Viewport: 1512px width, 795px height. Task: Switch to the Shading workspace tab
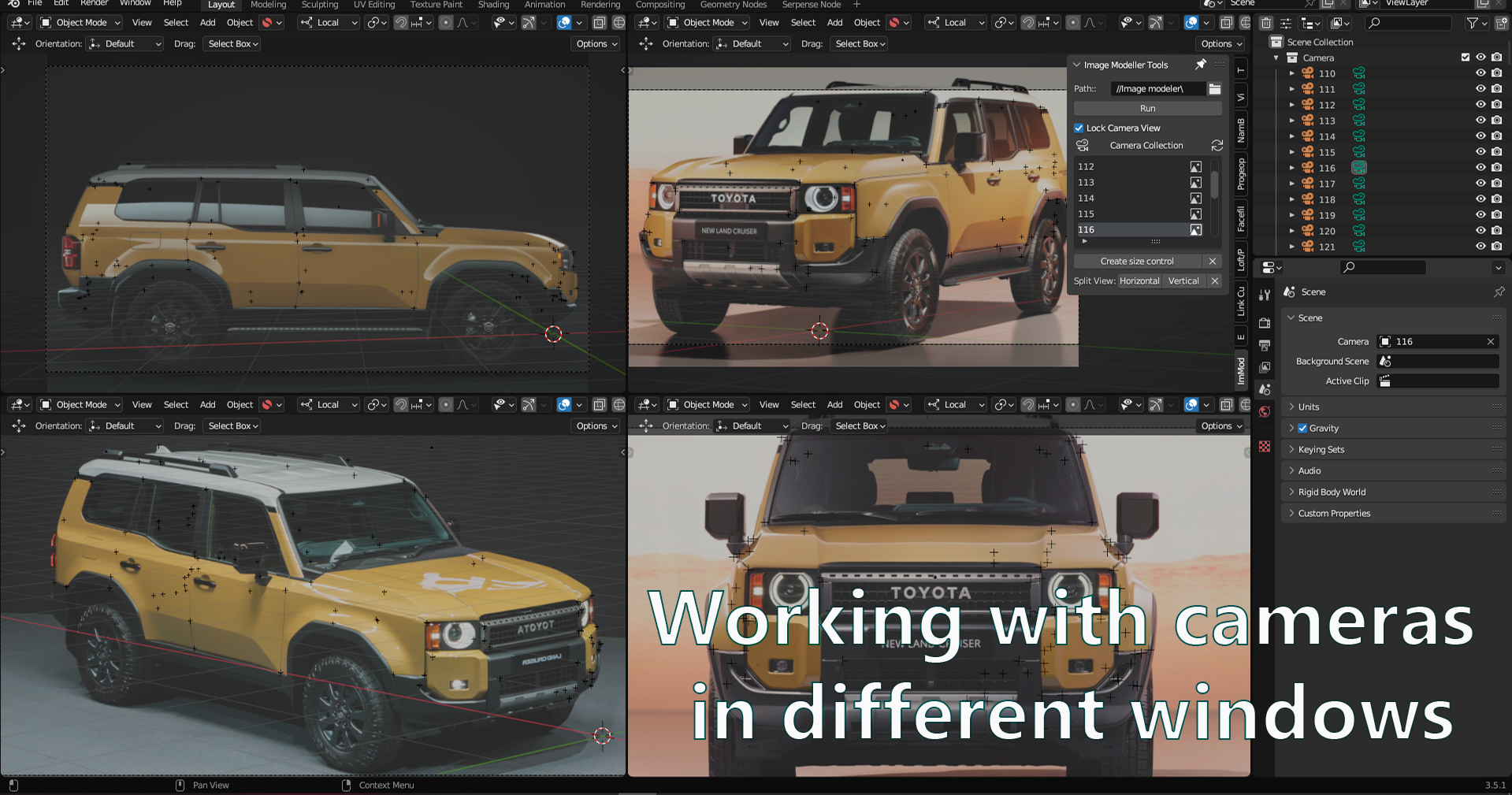(493, 5)
